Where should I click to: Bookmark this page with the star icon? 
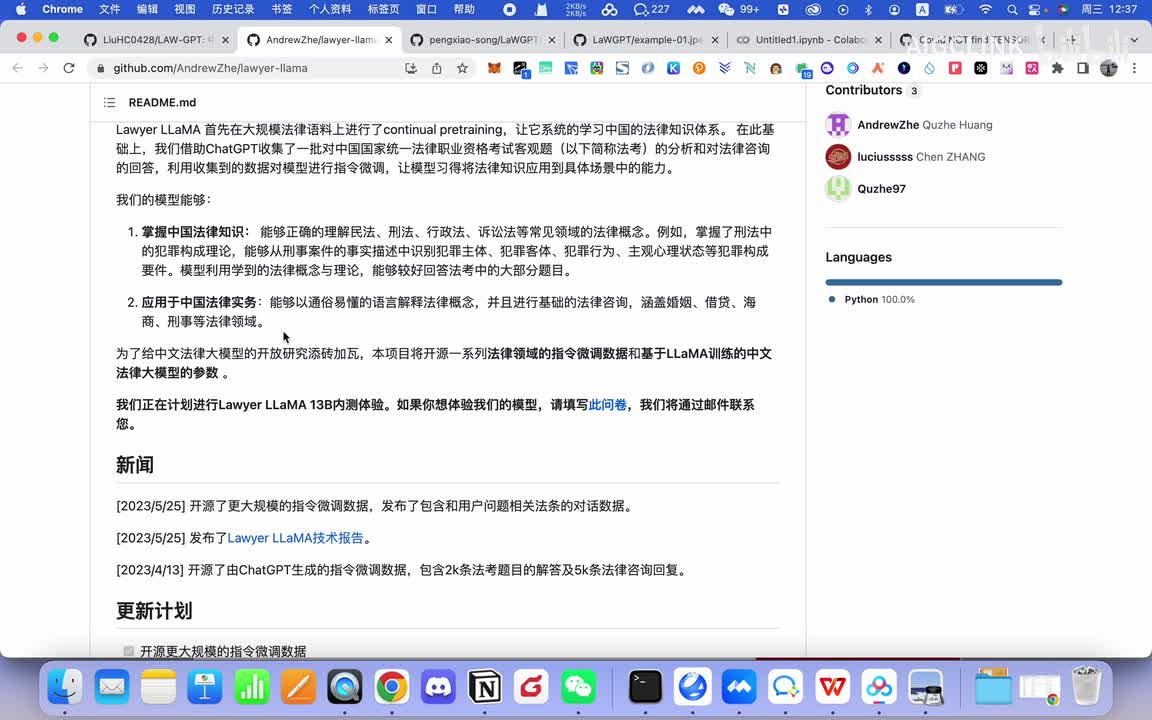pos(462,68)
